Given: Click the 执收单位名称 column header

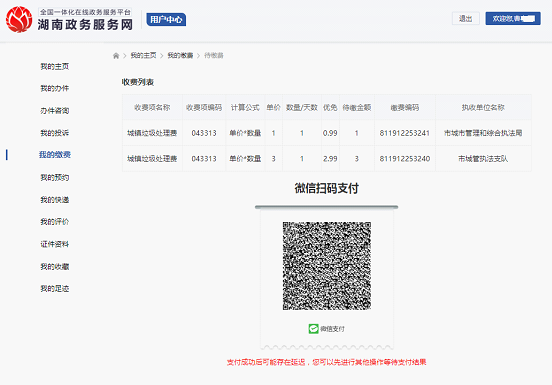Looking at the screenshot, I should (483, 107).
